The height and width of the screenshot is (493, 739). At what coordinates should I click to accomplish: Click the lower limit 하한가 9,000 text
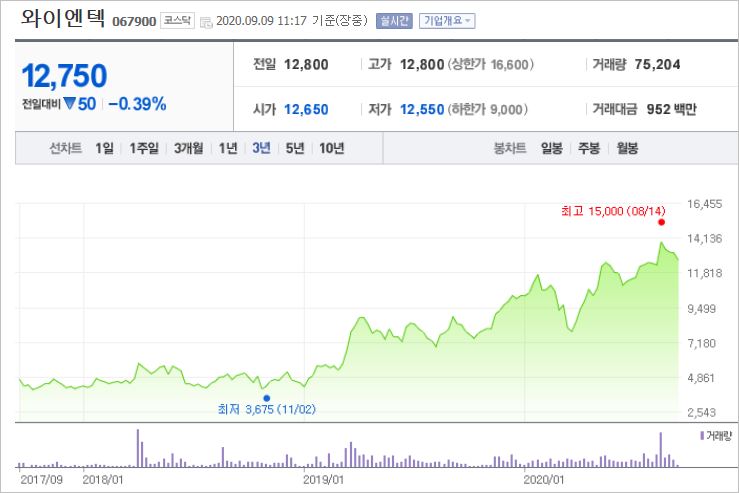click(487, 110)
